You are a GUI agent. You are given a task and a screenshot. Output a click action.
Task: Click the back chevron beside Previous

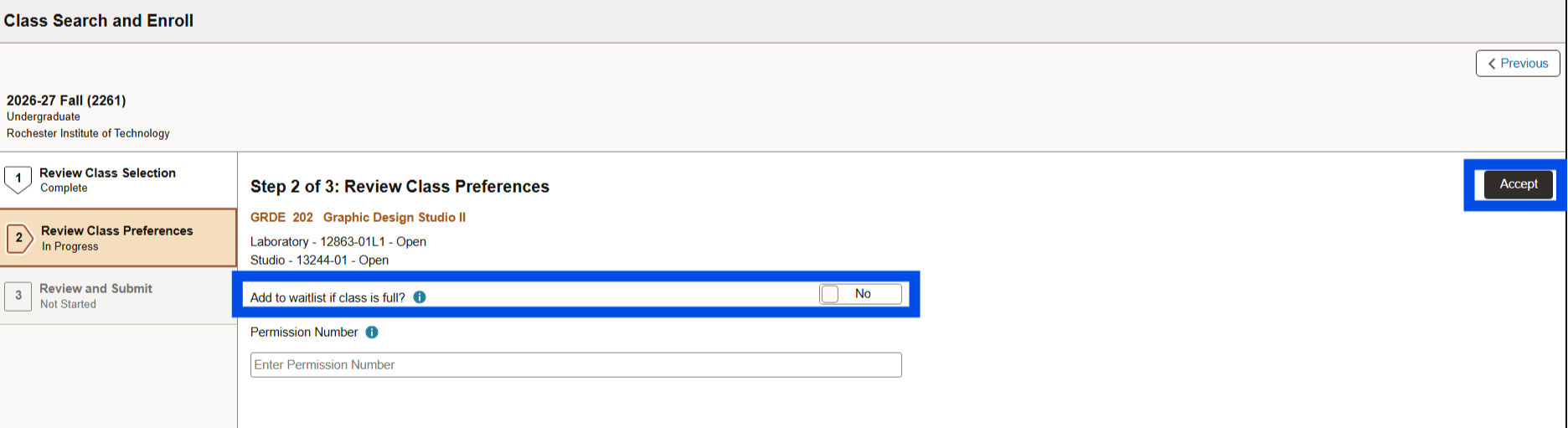click(1492, 64)
